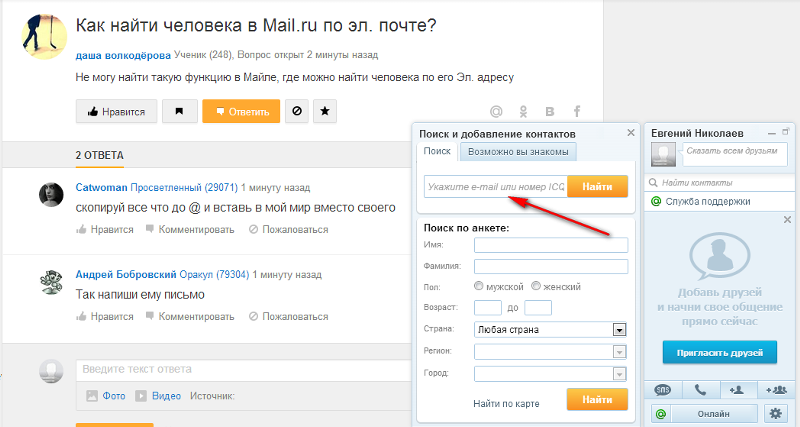The height and width of the screenshot is (427, 800).
Task: Share the question via Facebook icon
Action: pyautogui.click(x=577, y=111)
